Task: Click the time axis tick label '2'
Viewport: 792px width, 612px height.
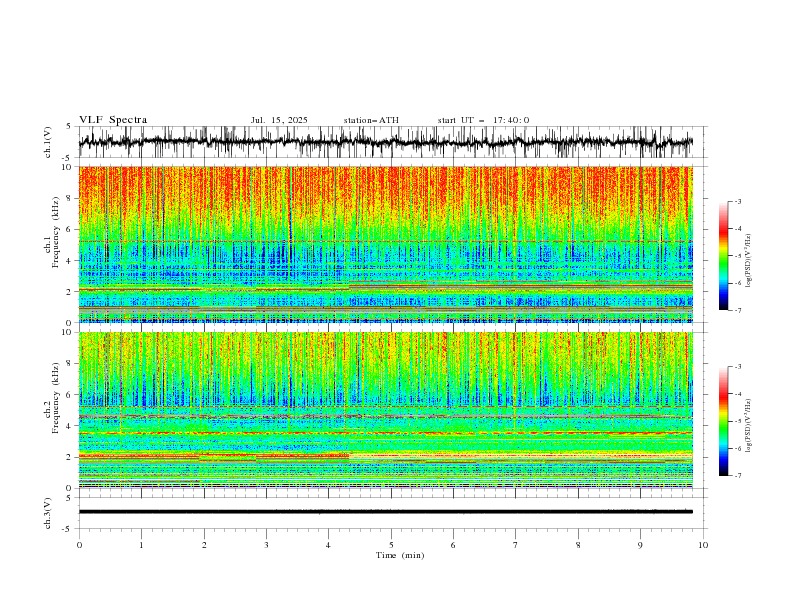Action: tap(204, 545)
